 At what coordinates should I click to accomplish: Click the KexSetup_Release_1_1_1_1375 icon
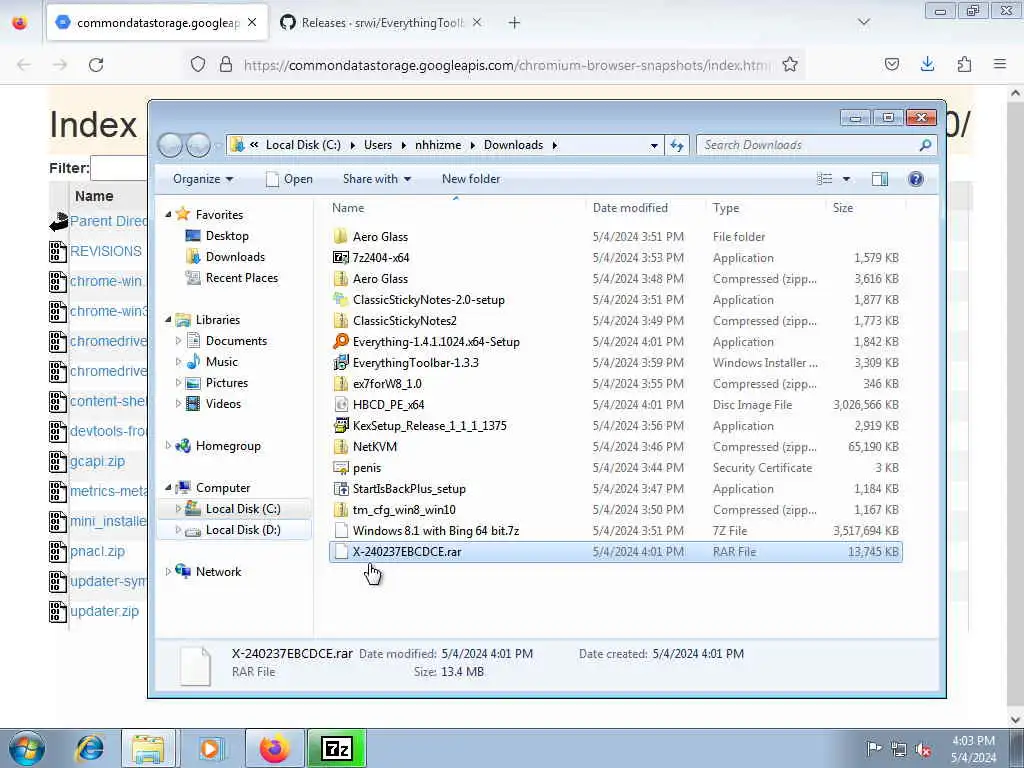[340, 426]
